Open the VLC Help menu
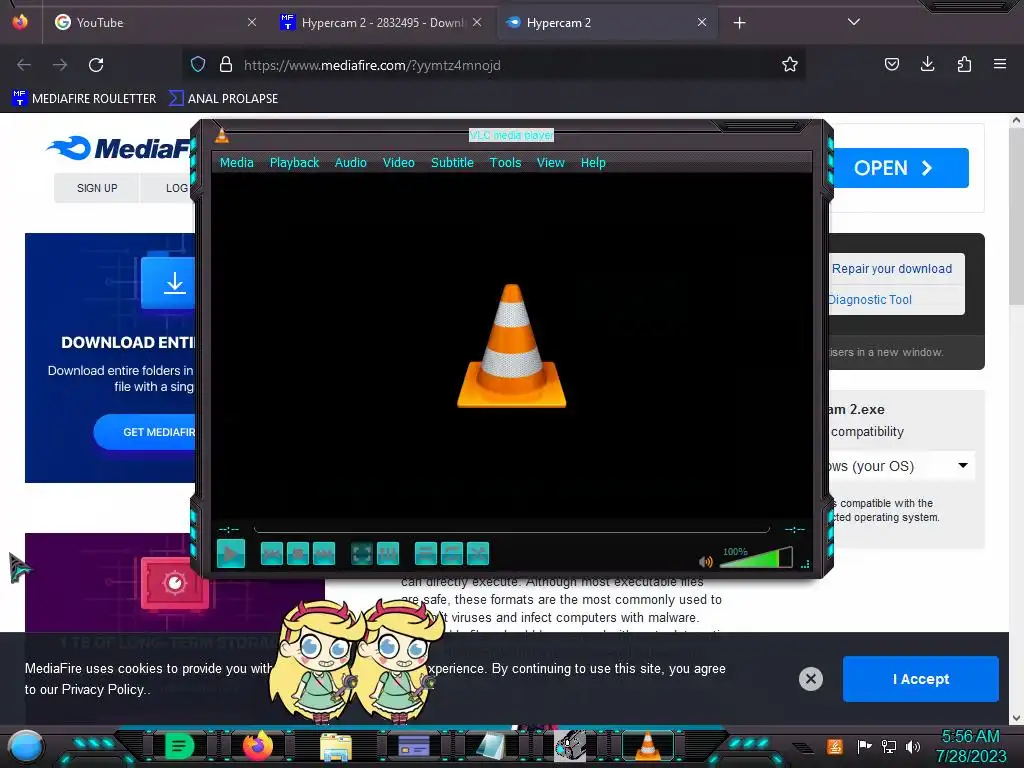 click(x=593, y=163)
